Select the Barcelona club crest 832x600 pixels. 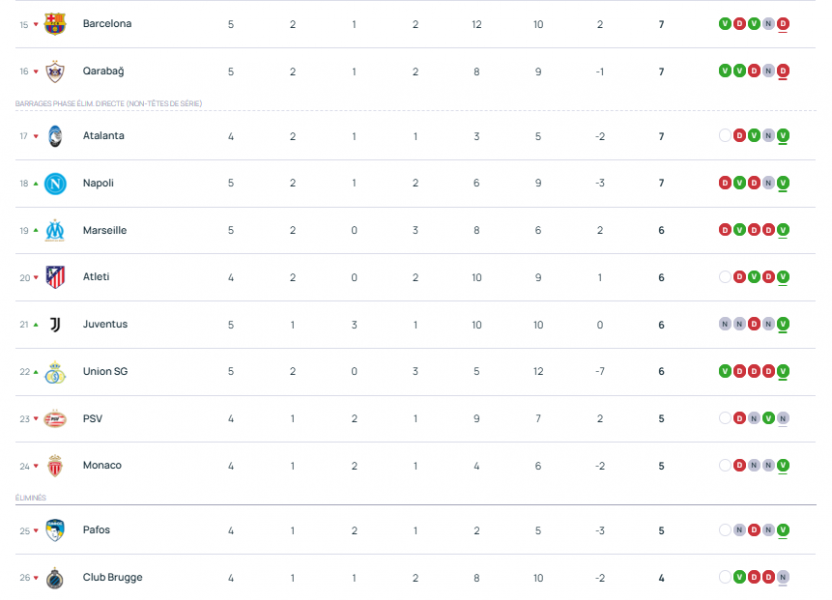tap(53, 24)
